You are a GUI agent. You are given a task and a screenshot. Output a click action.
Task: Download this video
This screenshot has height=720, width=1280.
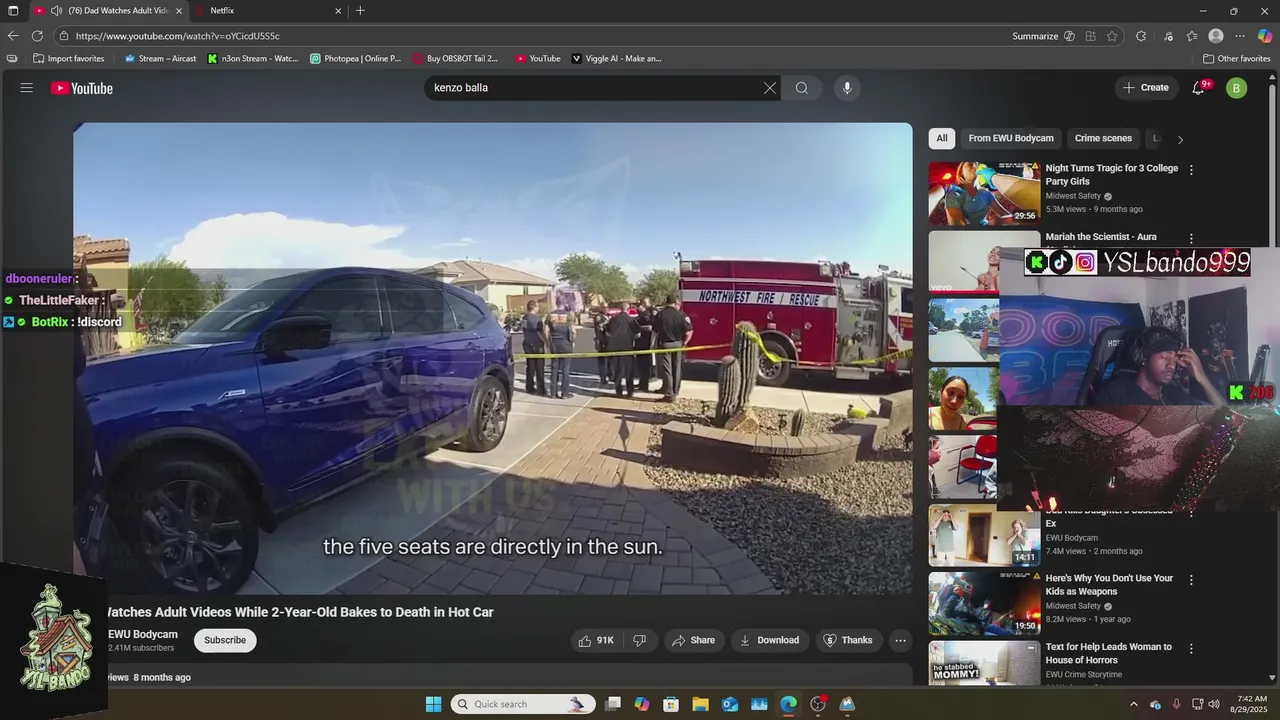pyautogui.click(x=769, y=640)
